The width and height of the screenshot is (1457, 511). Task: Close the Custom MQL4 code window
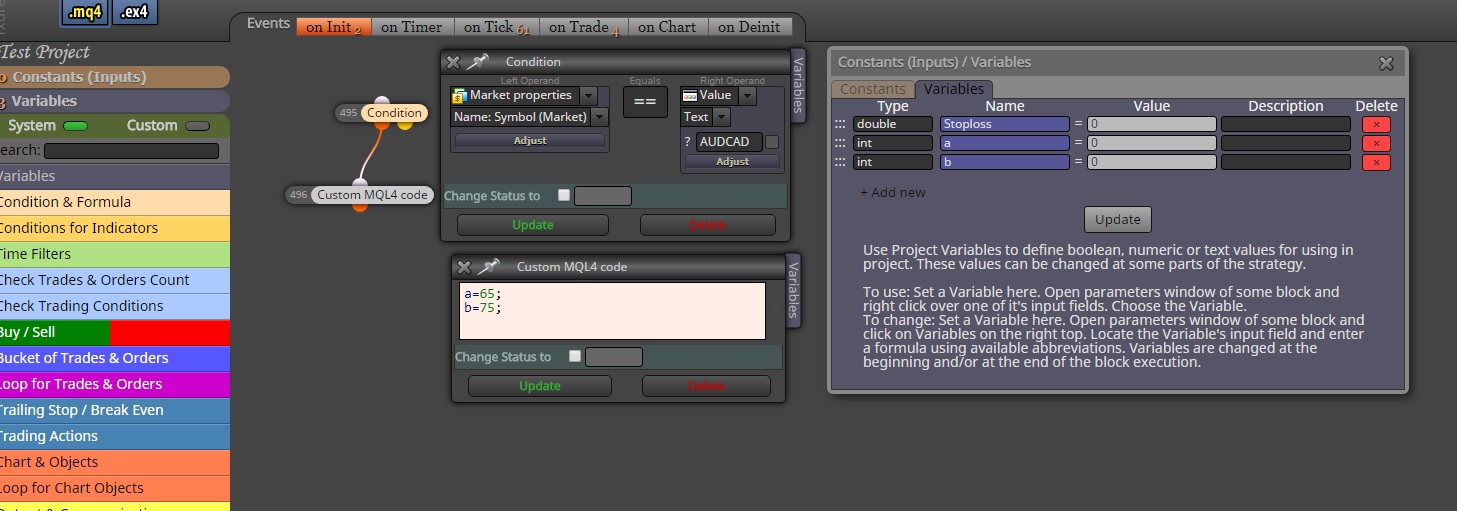point(464,267)
